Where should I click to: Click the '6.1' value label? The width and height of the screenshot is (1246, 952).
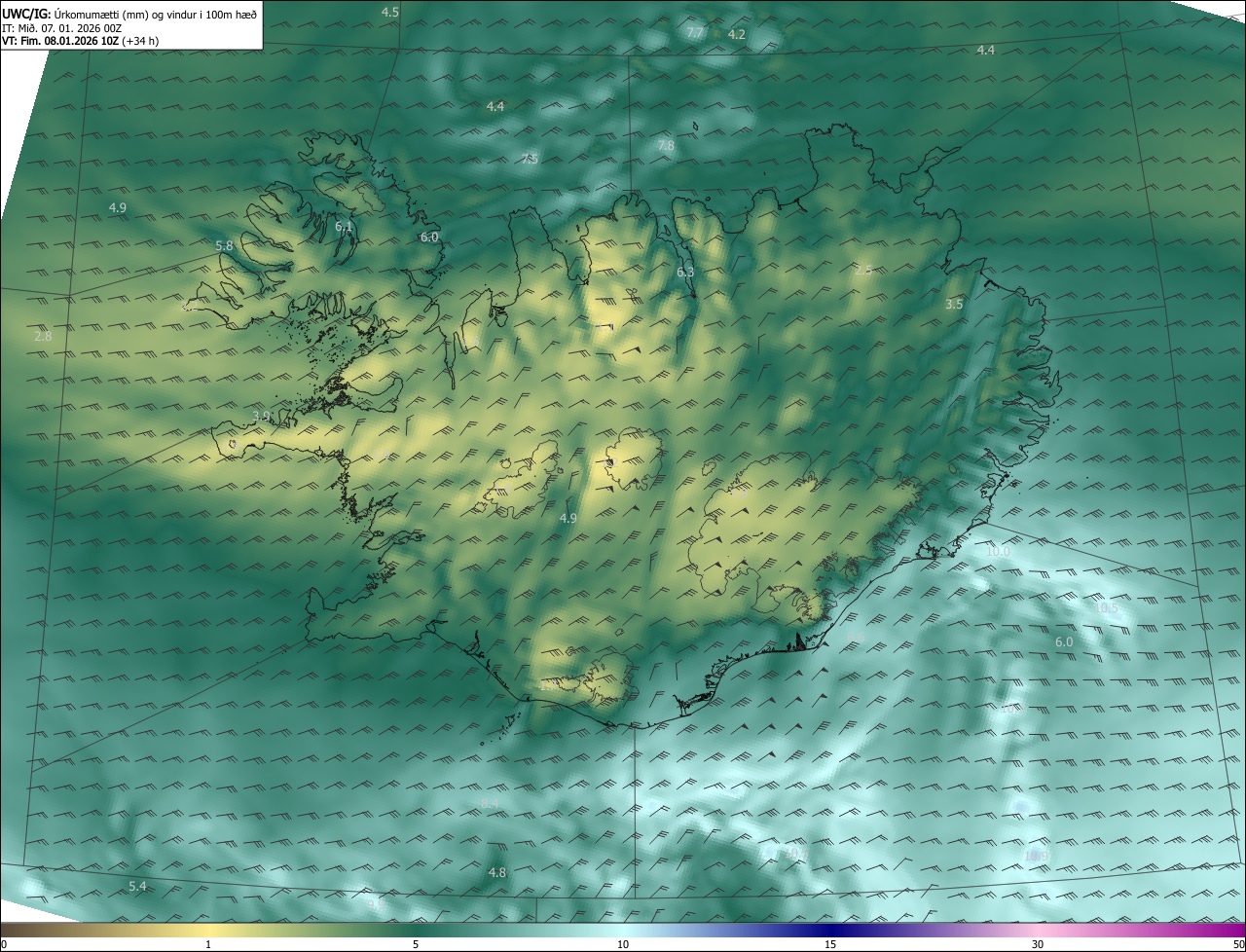tap(344, 227)
